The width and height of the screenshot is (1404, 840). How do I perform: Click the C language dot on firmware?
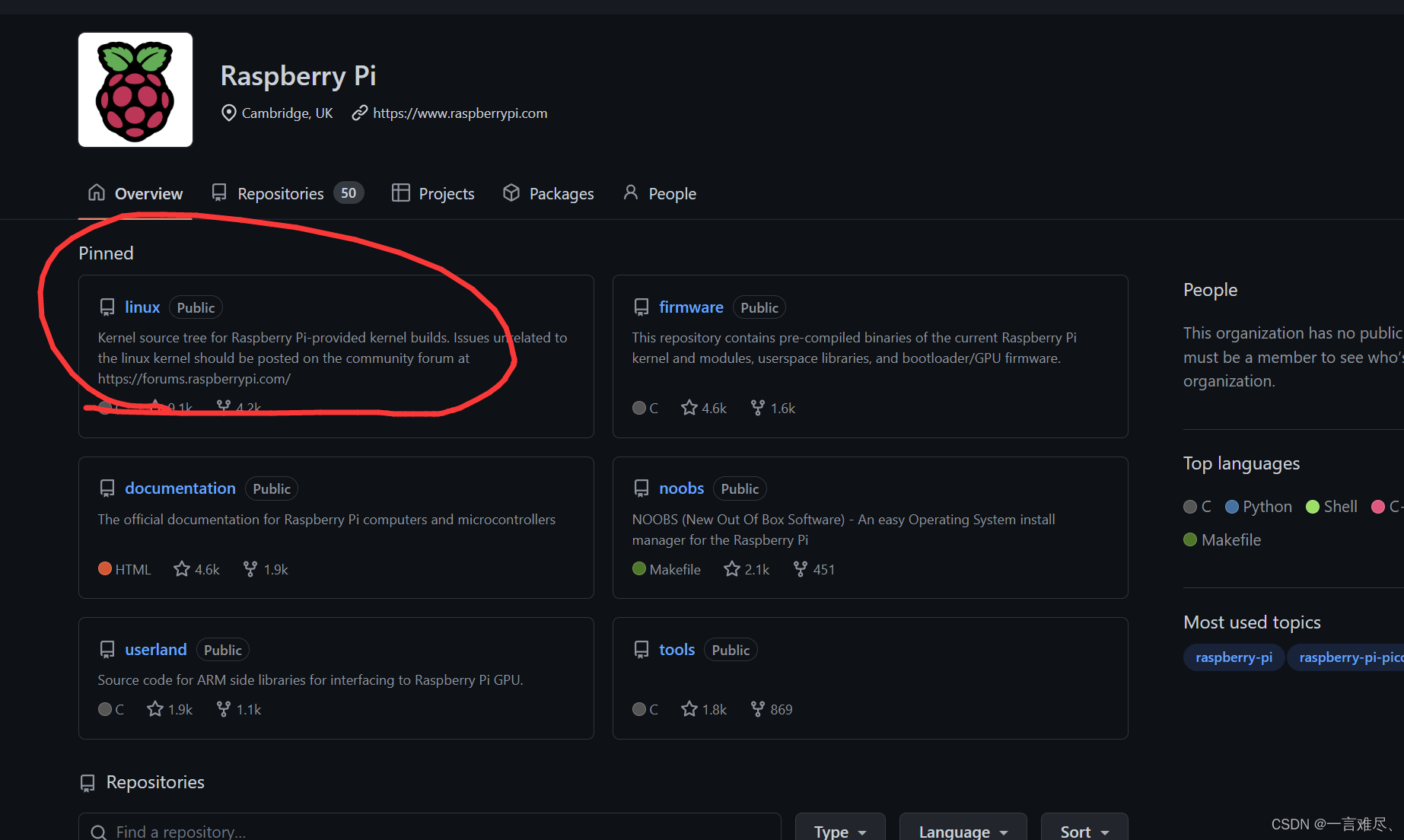point(639,408)
